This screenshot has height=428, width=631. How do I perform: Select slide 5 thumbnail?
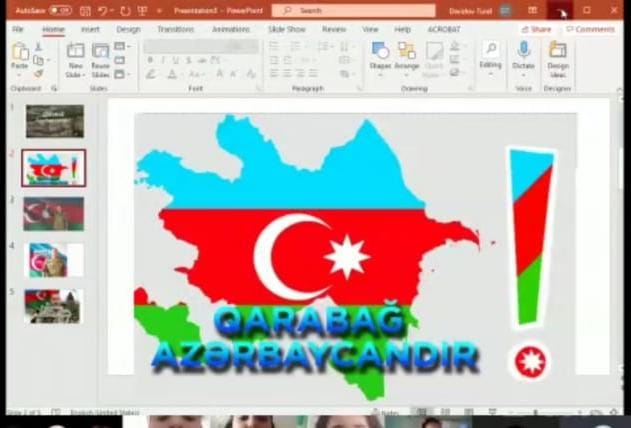pos(54,306)
